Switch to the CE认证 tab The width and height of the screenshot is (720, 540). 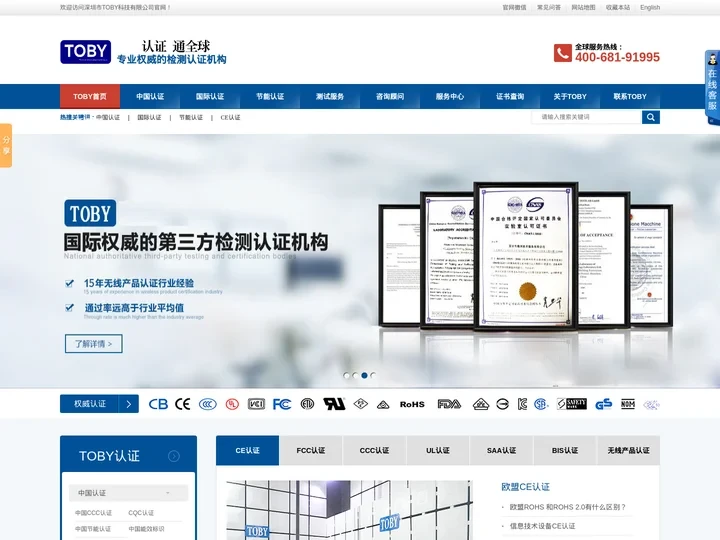[x=248, y=450]
